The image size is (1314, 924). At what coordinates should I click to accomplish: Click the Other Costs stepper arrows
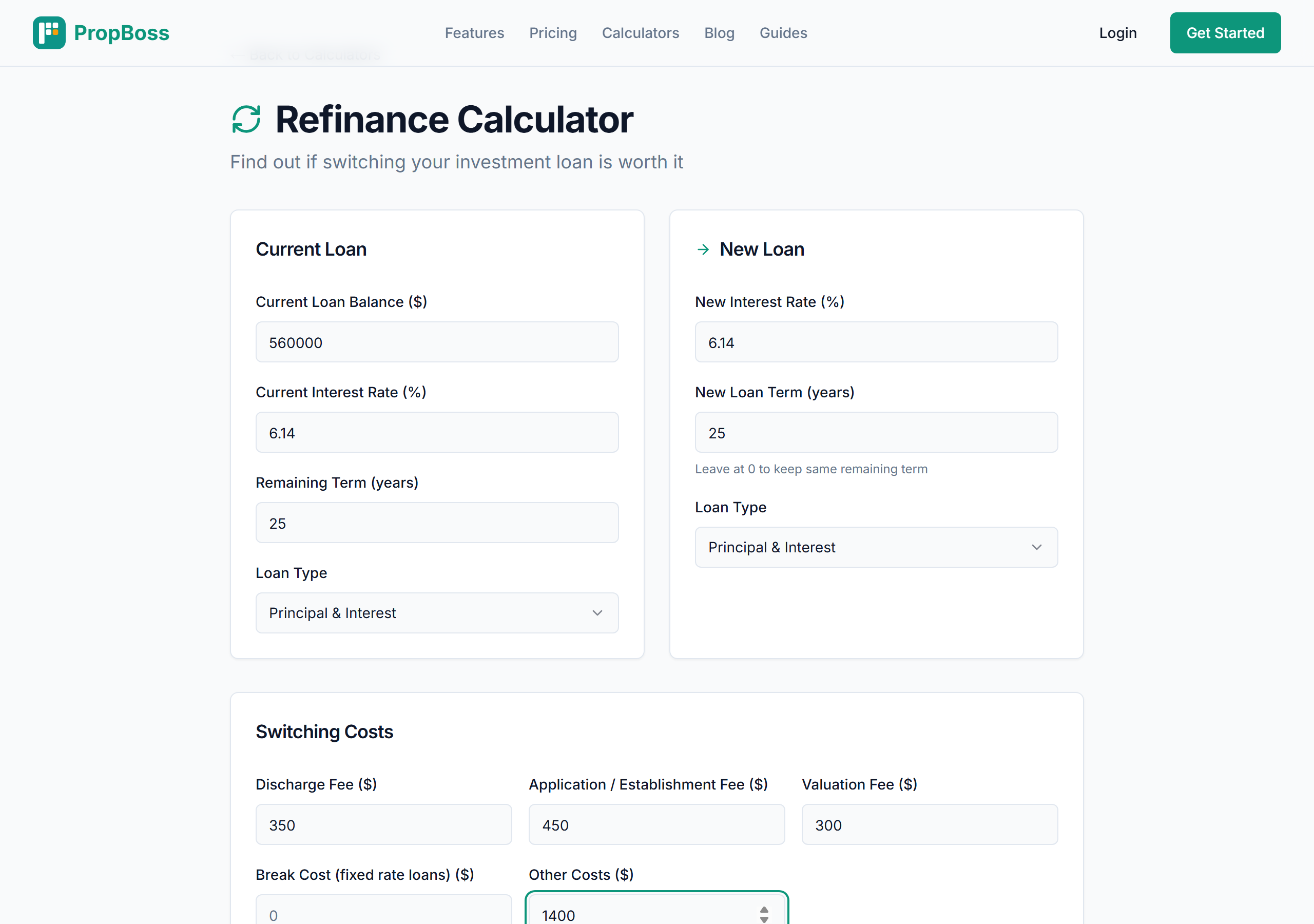(x=764, y=914)
